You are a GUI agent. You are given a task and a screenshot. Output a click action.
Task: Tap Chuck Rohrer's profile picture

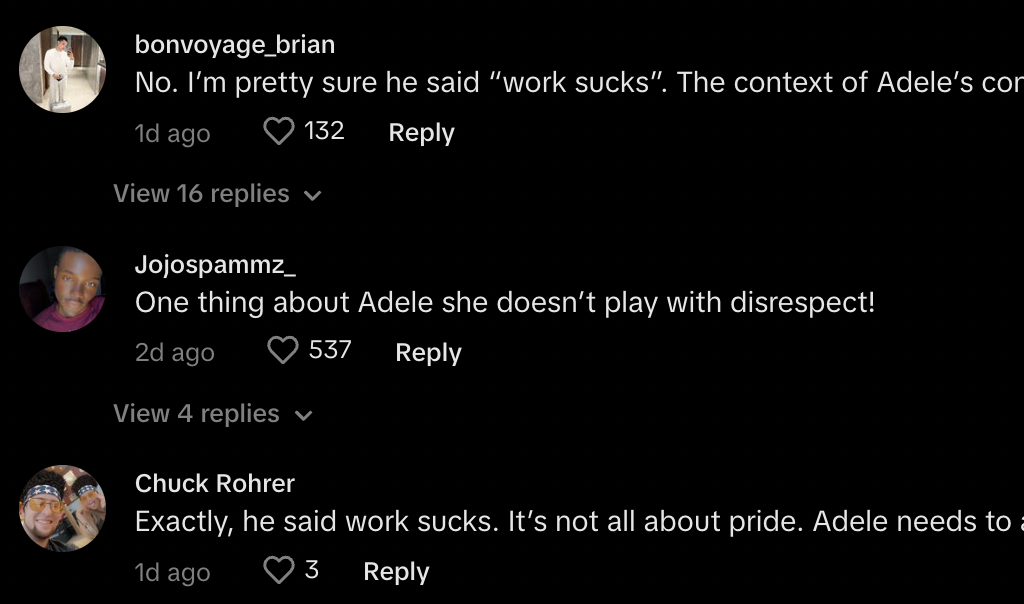(62, 508)
